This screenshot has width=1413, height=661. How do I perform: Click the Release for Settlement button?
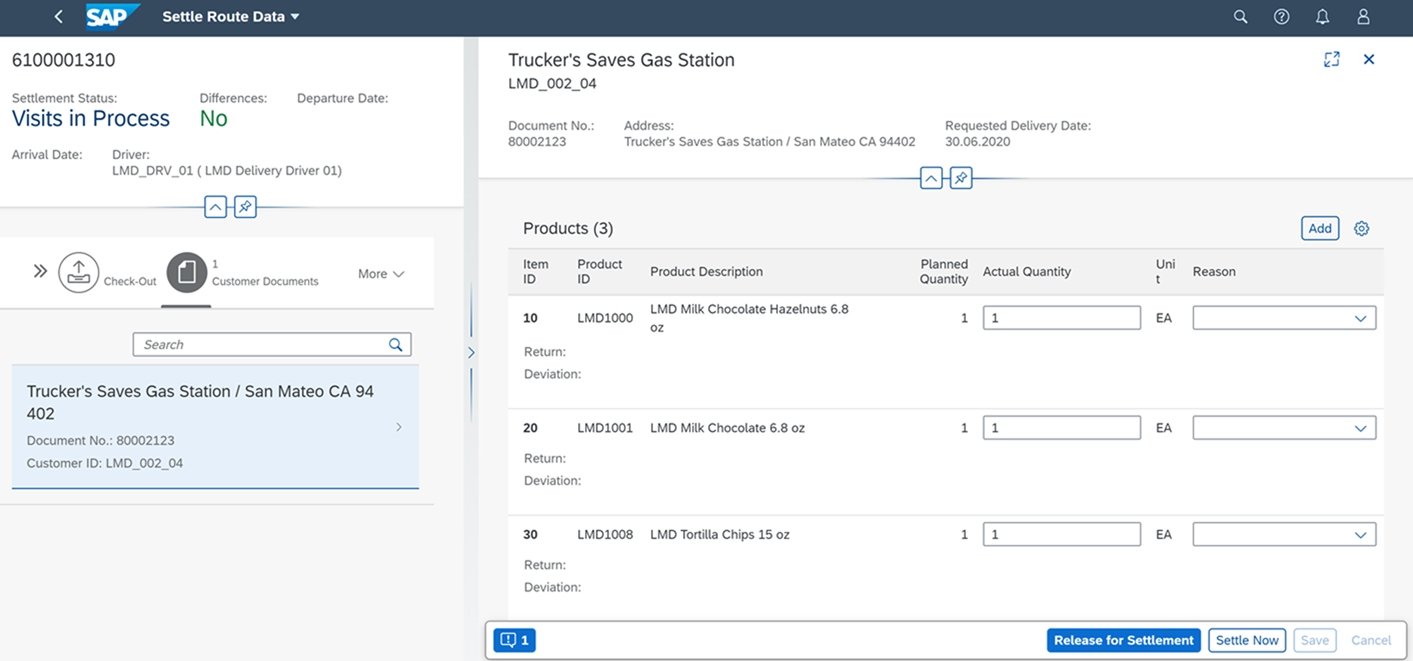pos(1123,640)
